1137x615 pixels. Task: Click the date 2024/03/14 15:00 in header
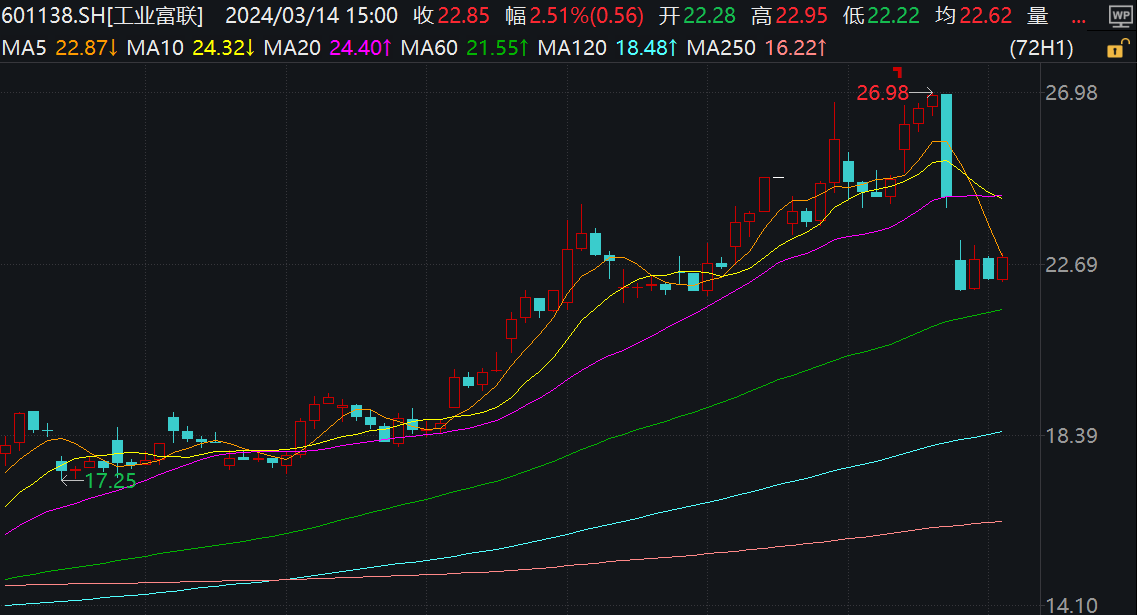click(x=311, y=16)
